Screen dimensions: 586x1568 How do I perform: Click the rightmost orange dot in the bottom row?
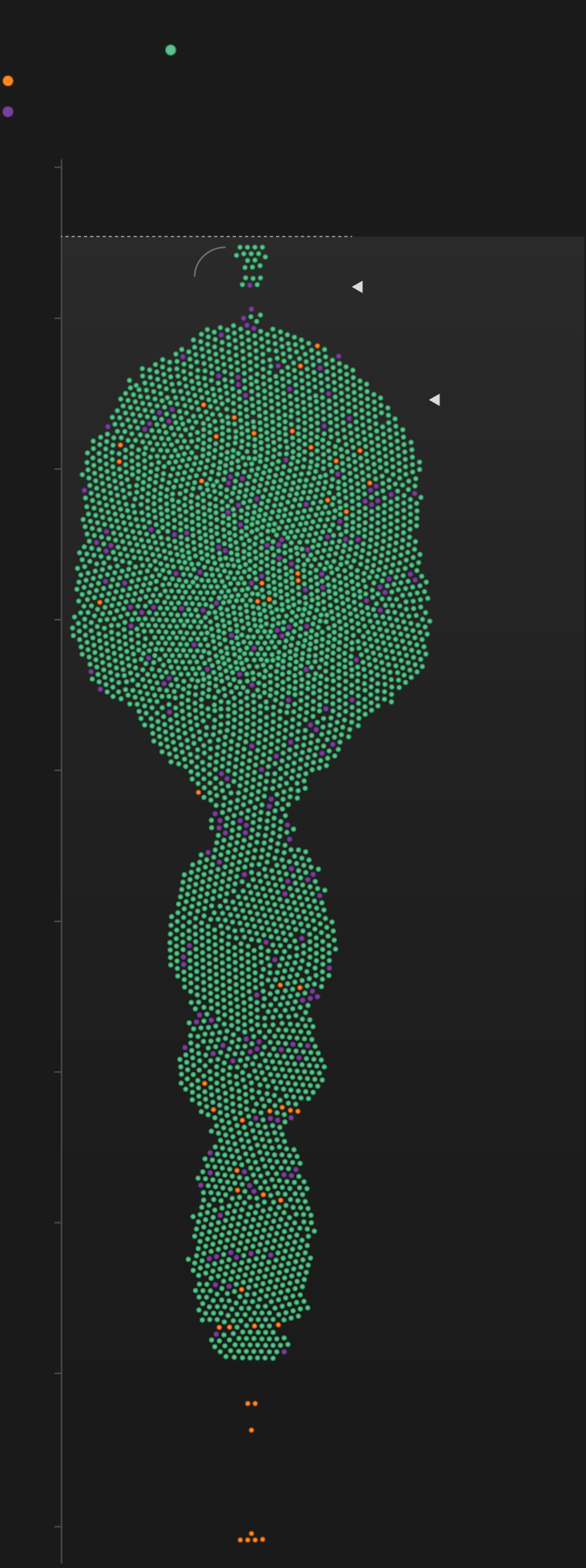(263, 1539)
